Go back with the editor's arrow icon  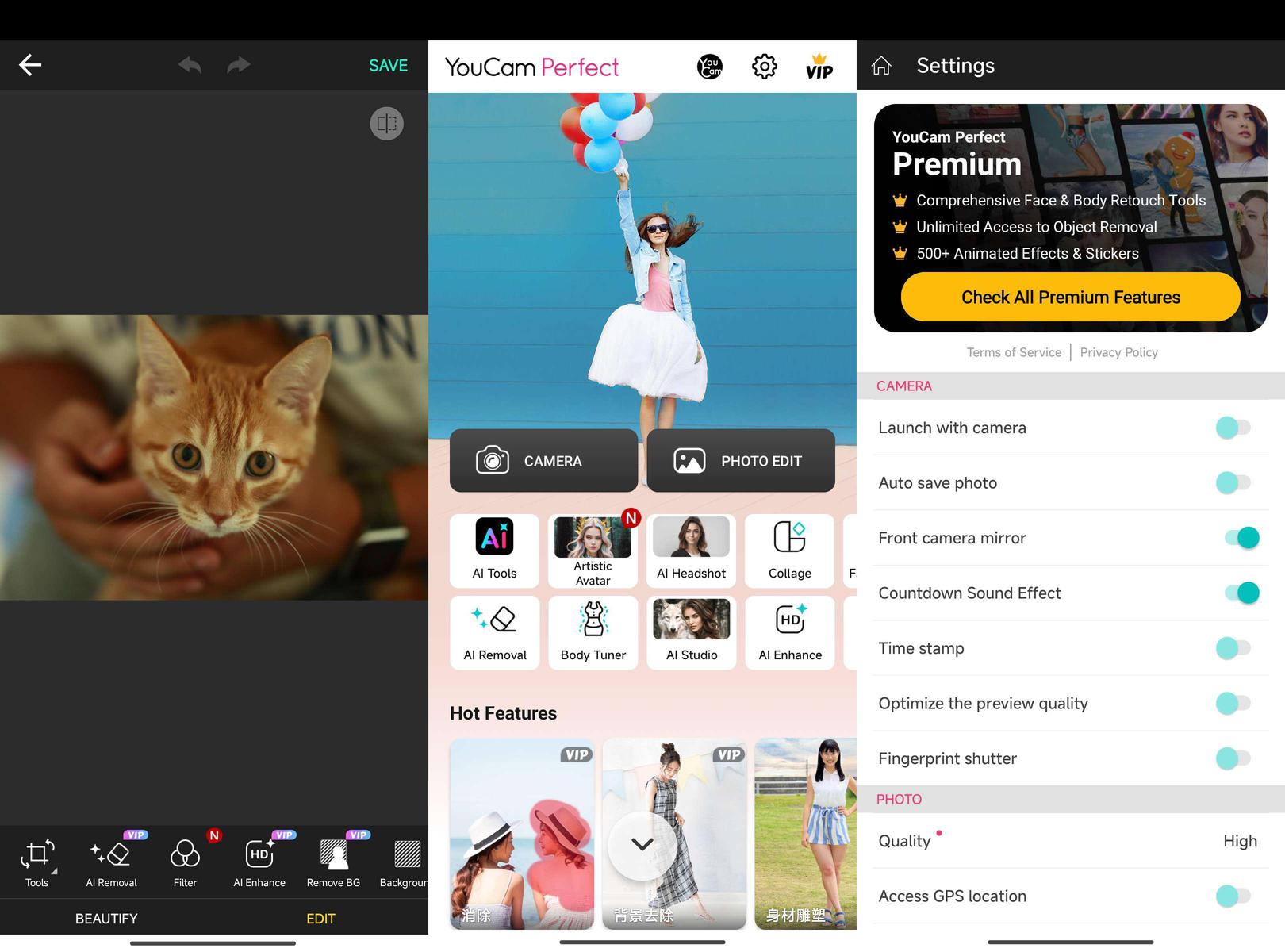(30, 65)
